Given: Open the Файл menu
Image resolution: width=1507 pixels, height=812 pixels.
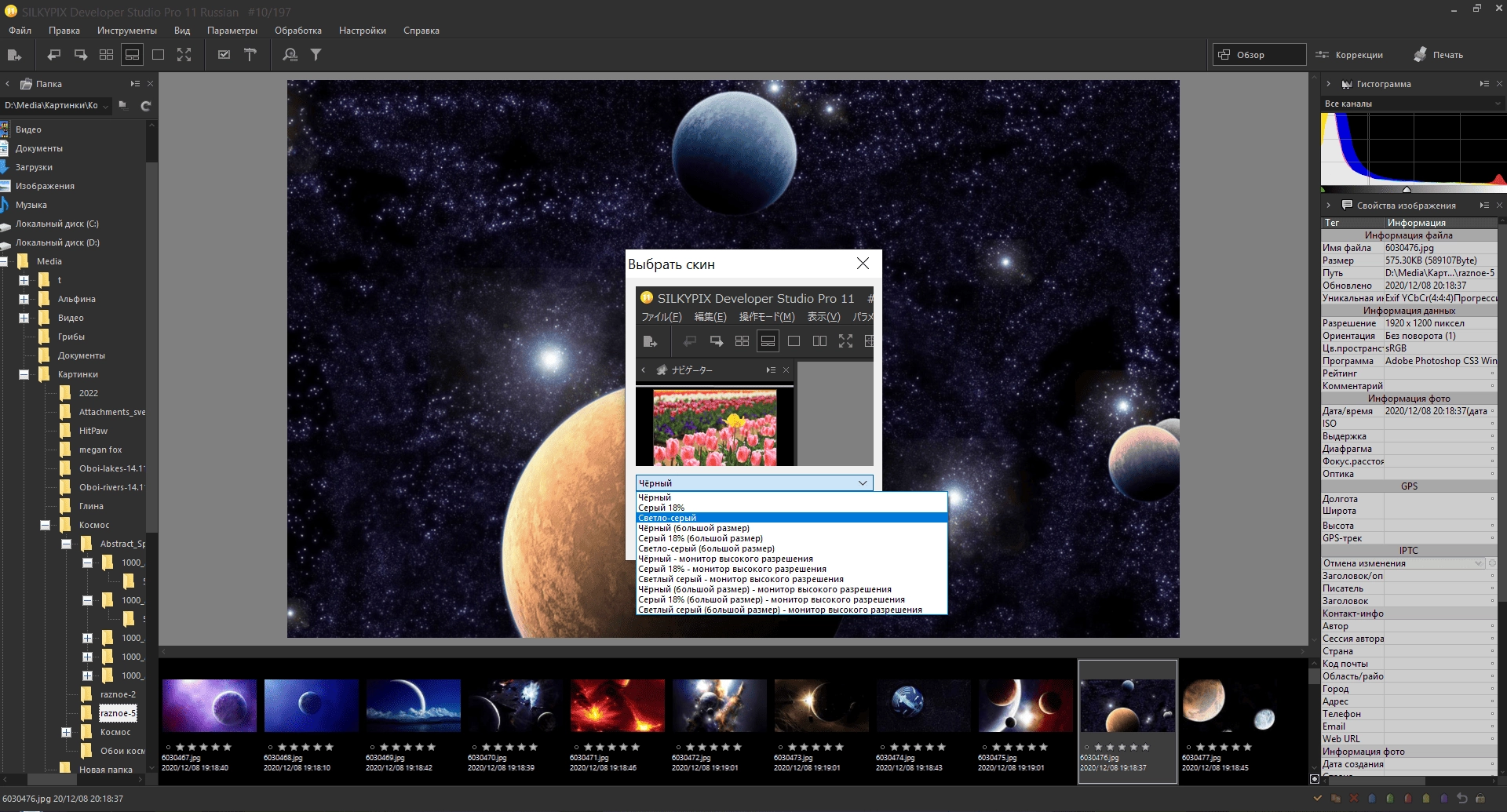Looking at the screenshot, I should click(20, 31).
